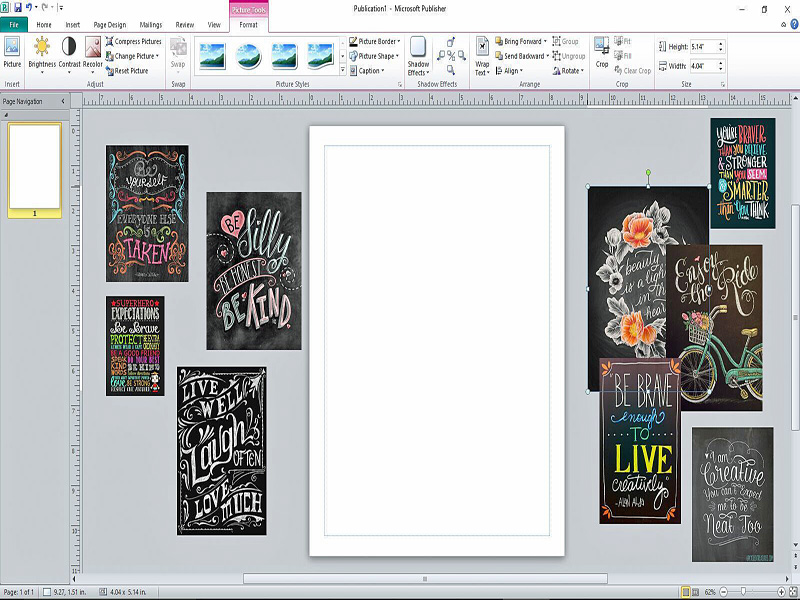Viewport: 800px width, 600px height.
Task: Open the File menu
Action: coord(14,24)
